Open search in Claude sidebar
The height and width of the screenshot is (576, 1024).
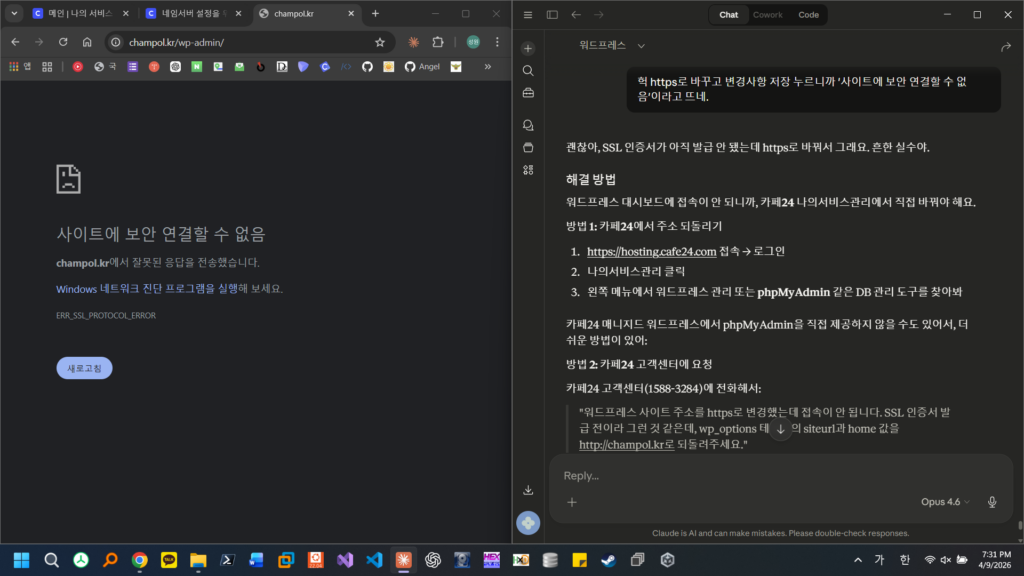[528, 71]
